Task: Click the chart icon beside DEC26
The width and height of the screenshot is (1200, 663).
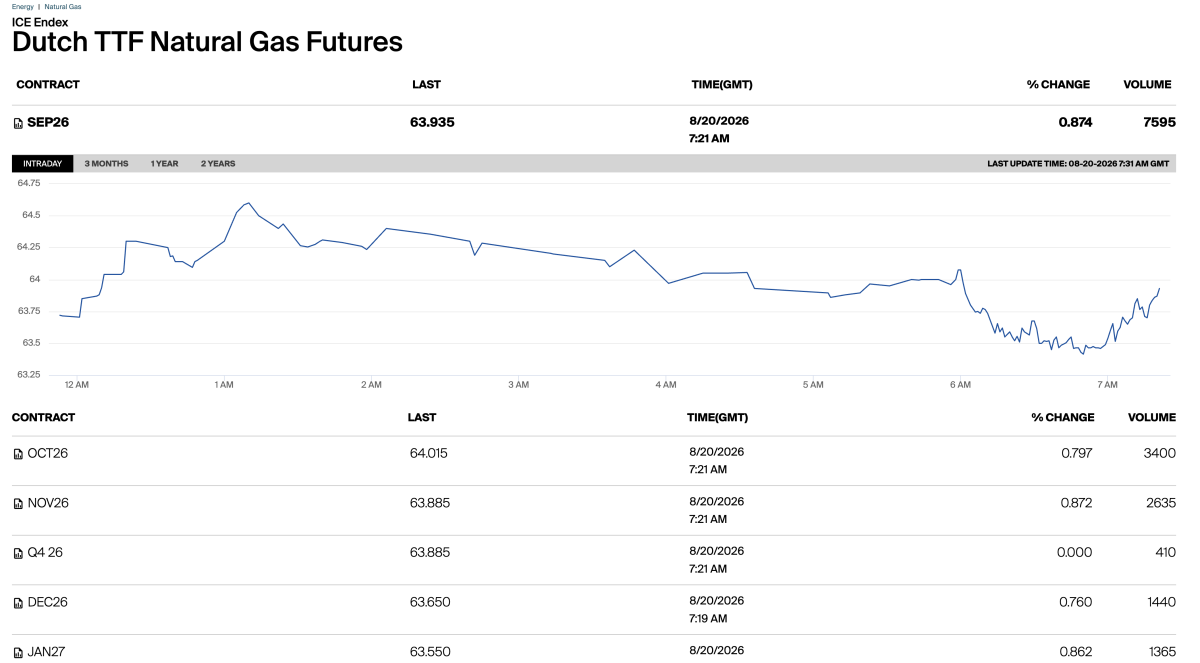Action: tap(18, 603)
